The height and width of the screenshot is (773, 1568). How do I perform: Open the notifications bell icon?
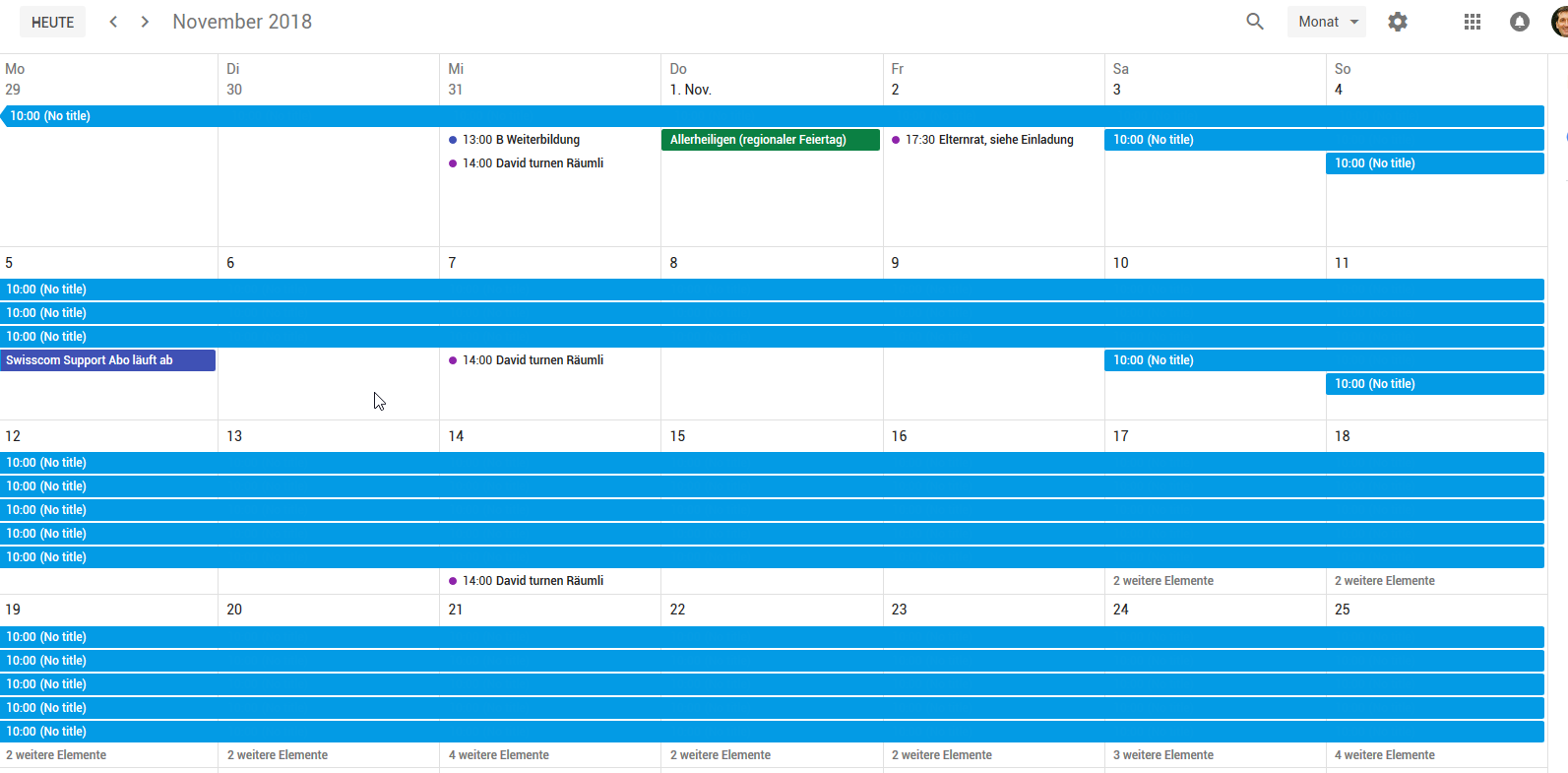tap(1520, 22)
